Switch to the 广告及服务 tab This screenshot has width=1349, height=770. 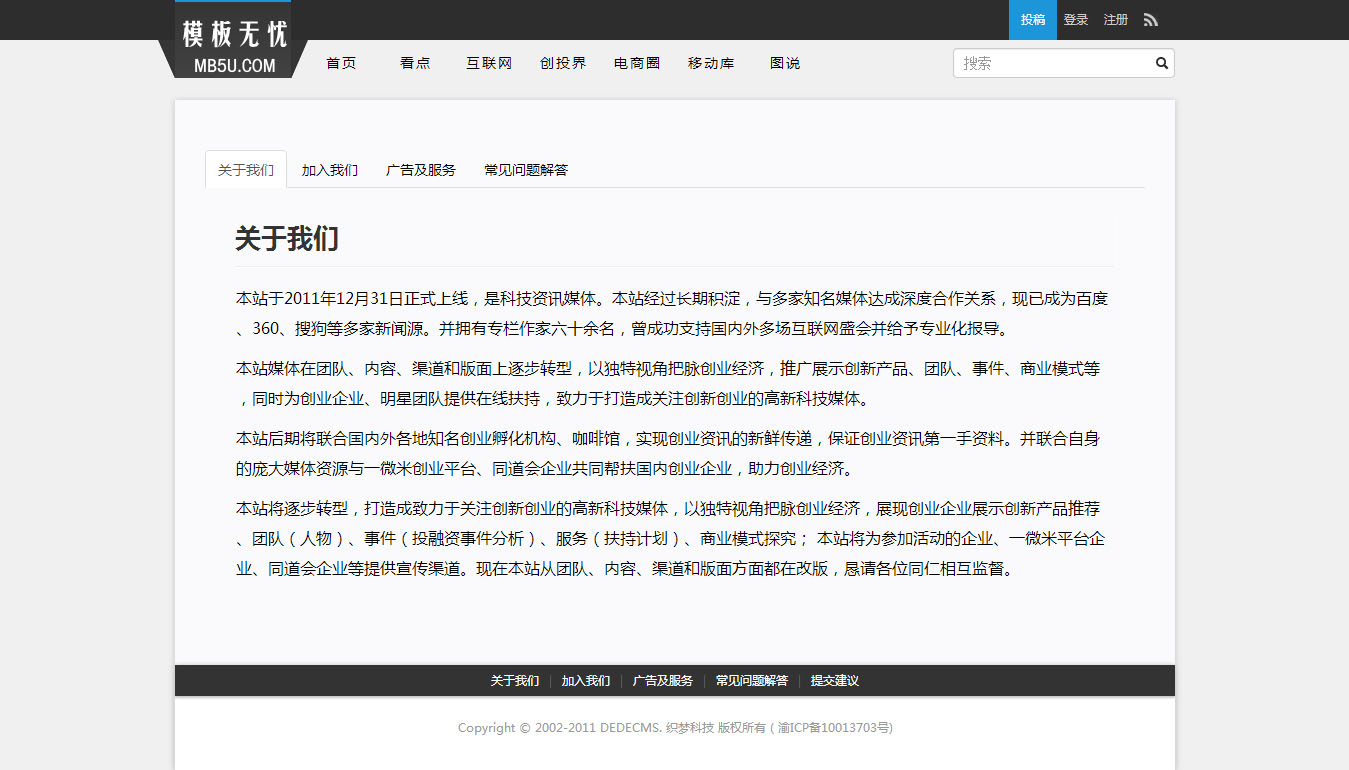[421, 170]
